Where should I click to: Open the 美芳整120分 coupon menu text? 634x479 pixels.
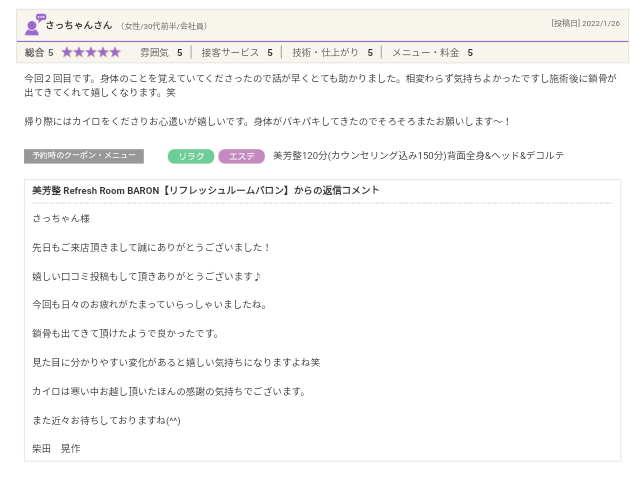click(x=418, y=156)
